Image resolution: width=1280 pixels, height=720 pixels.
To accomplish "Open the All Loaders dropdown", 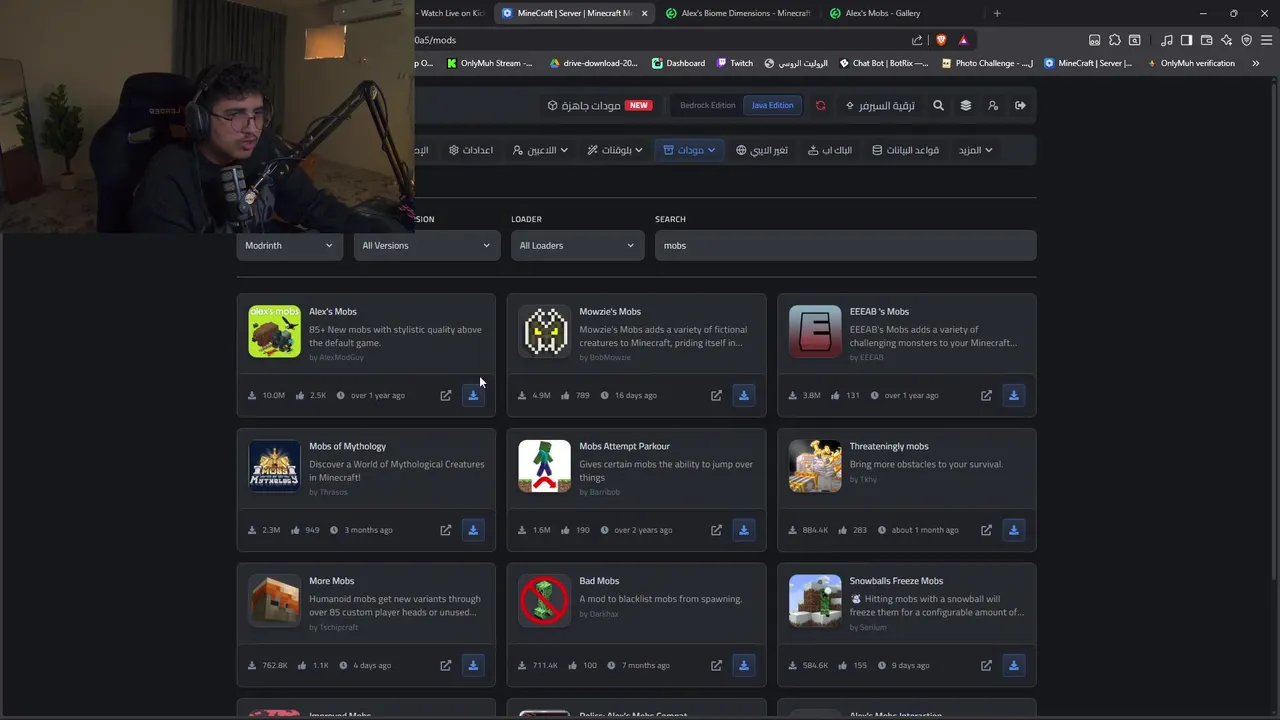I will point(577,245).
